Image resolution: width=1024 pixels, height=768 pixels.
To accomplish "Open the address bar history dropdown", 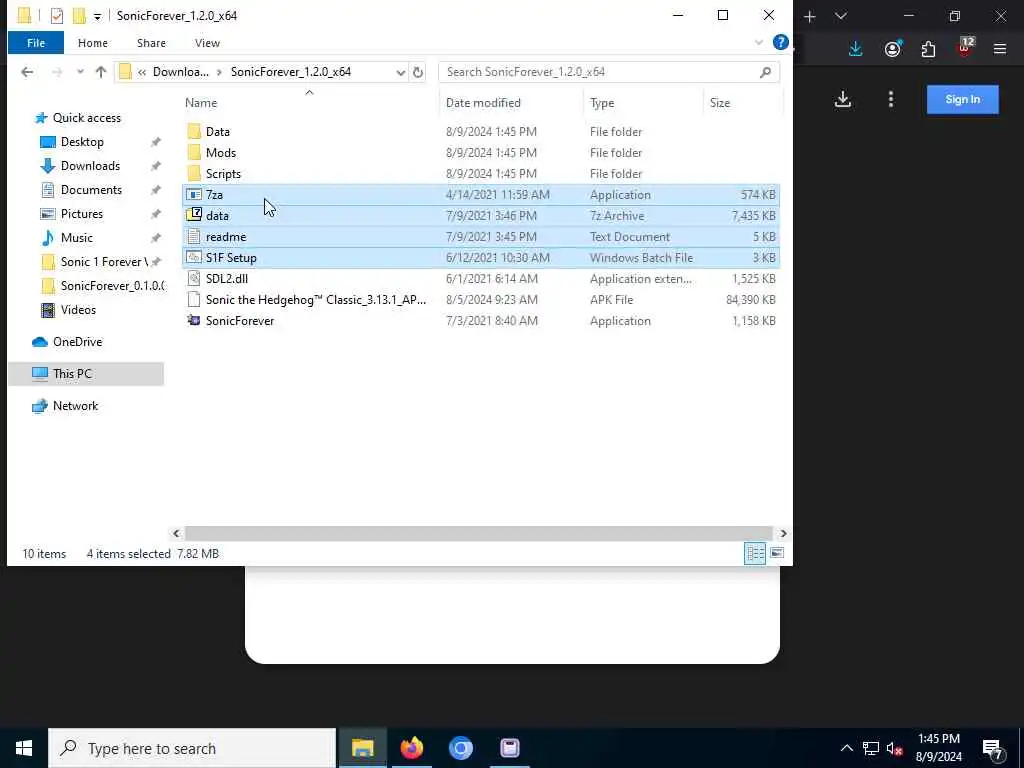I will click(400, 72).
